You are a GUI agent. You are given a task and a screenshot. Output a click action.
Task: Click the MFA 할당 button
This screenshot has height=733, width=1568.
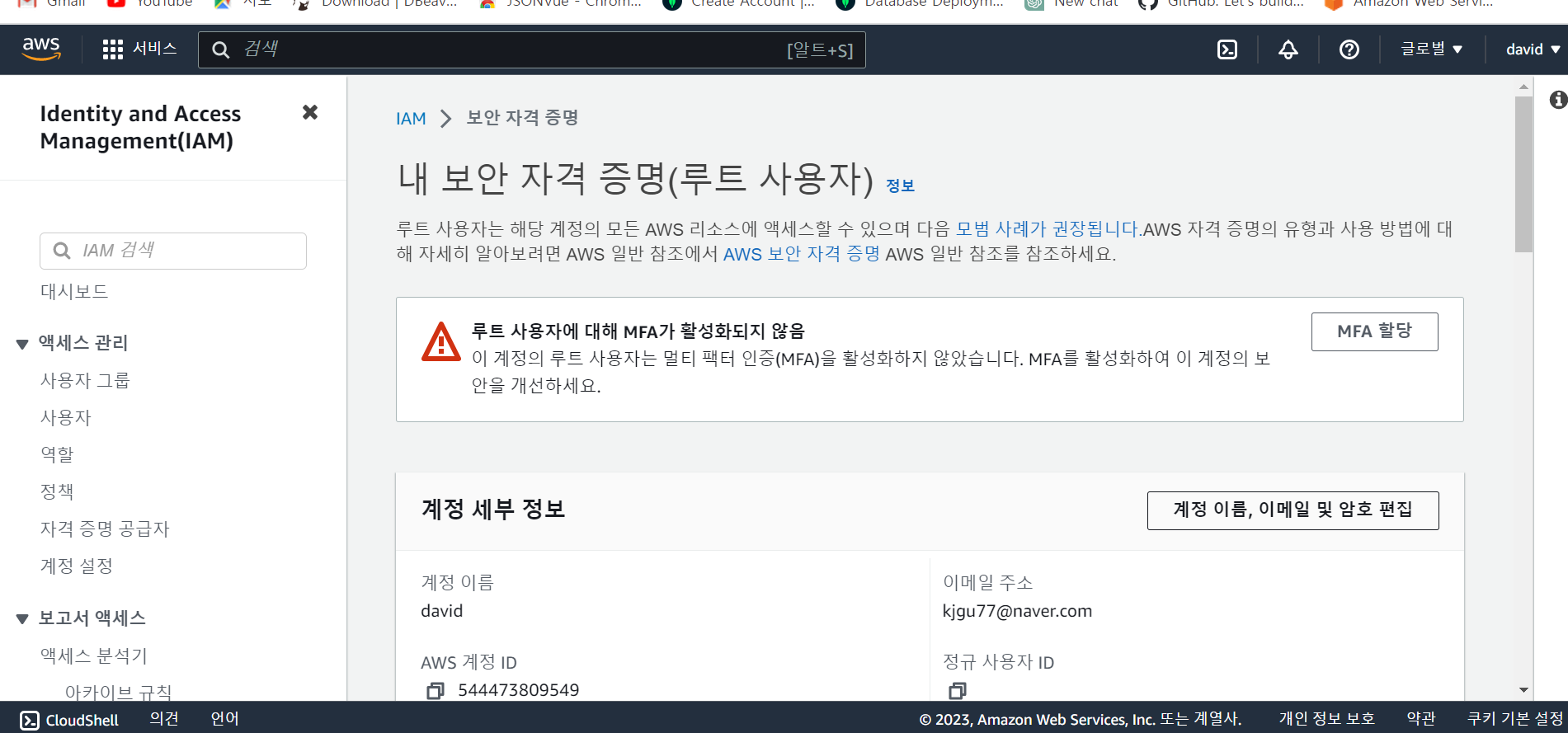(1374, 331)
